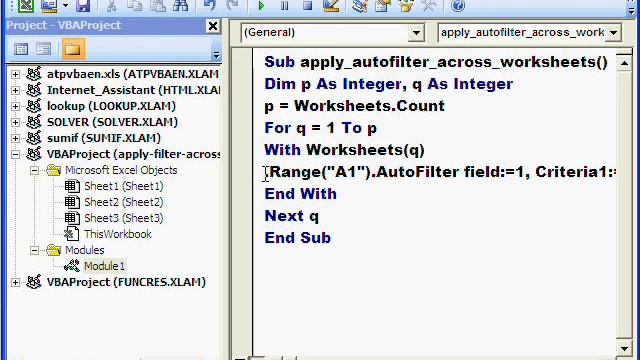Toggle Design Mode icon
This screenshot has height=360, width=640.
click(331, 6)
